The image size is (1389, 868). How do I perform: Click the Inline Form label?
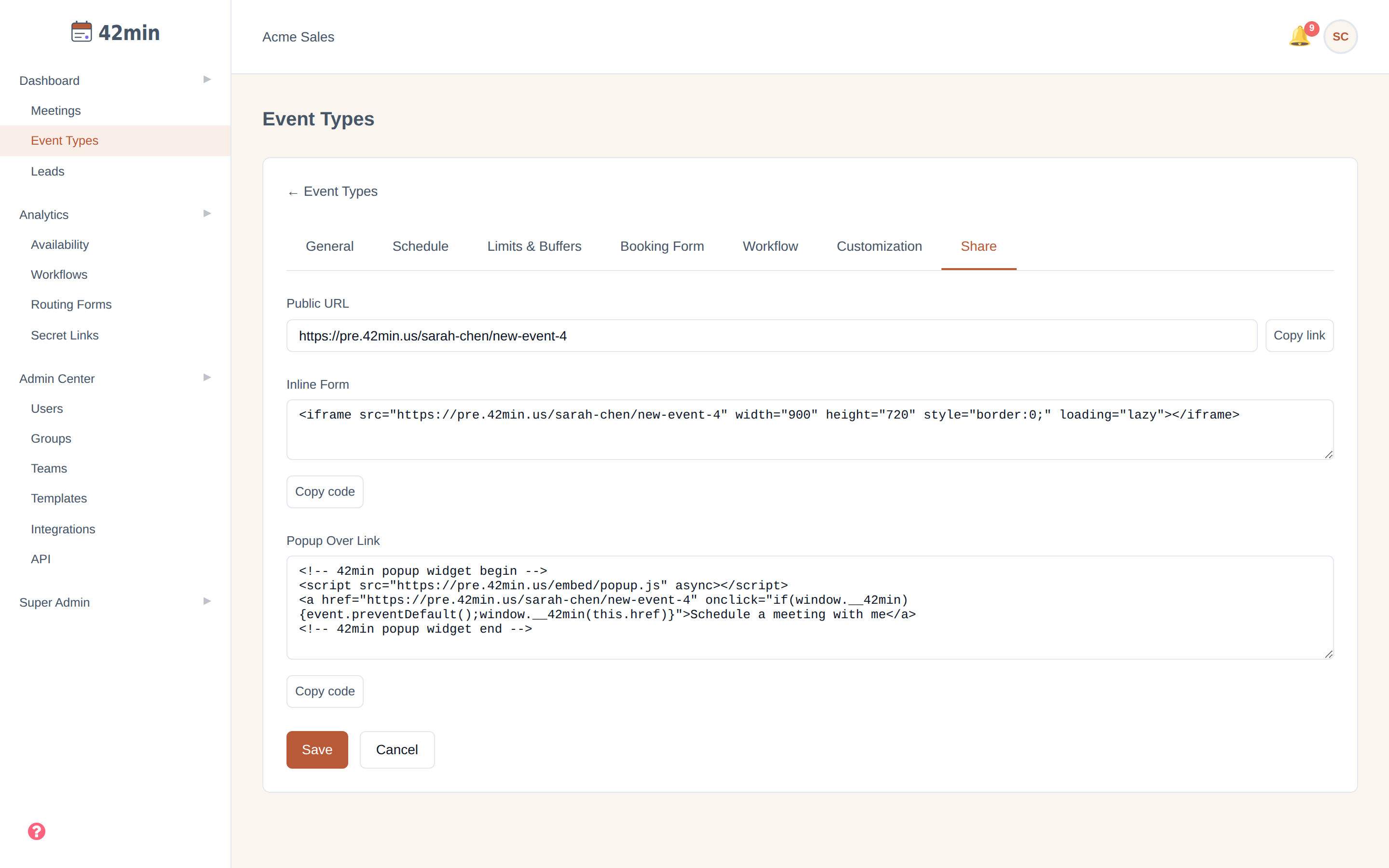coord(317,384)
